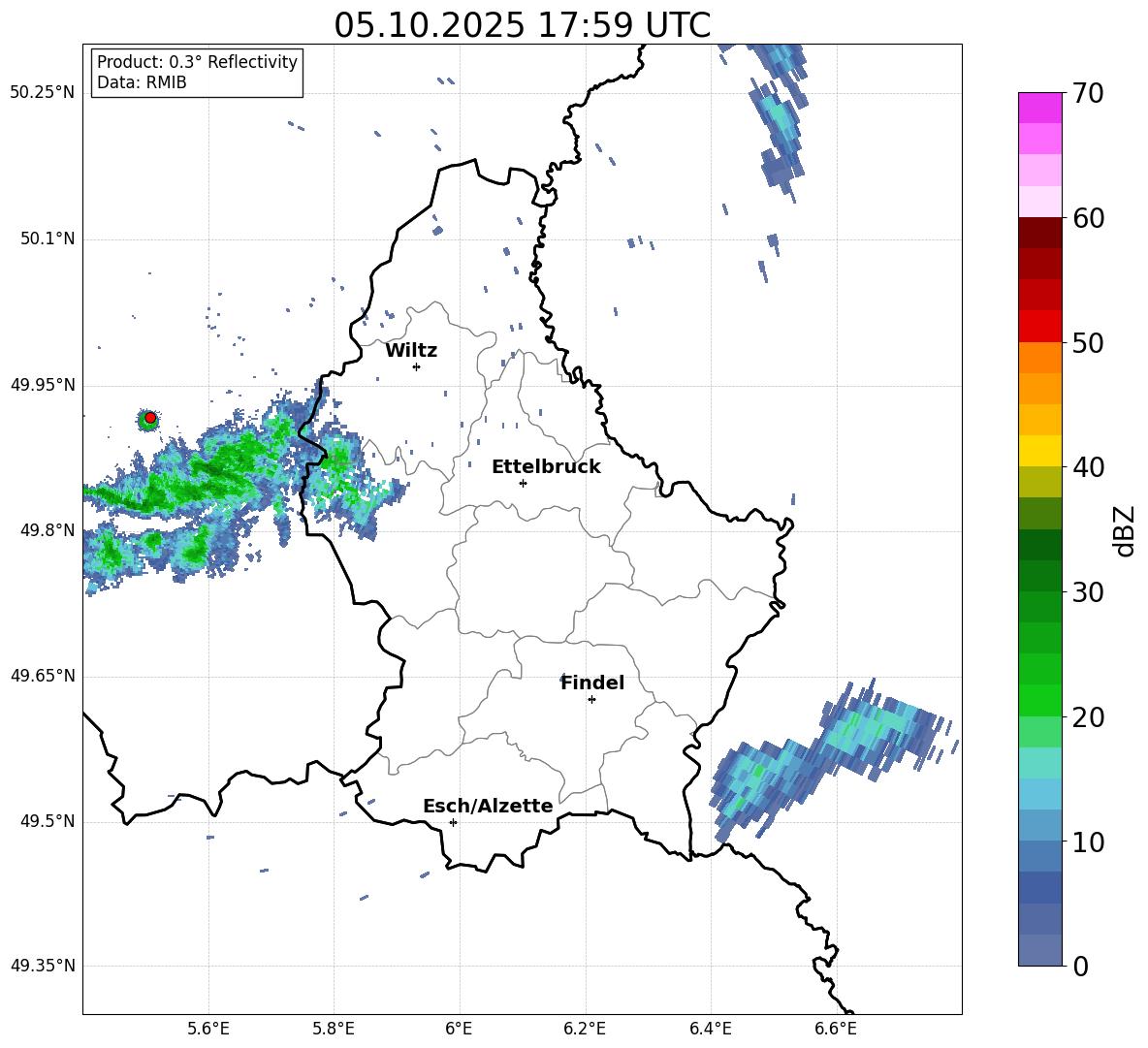The width and height of the screenshot is (1148, 1048).
Task: Click the 50.25°N latitude tick label
Action: [x=43, y=92]
